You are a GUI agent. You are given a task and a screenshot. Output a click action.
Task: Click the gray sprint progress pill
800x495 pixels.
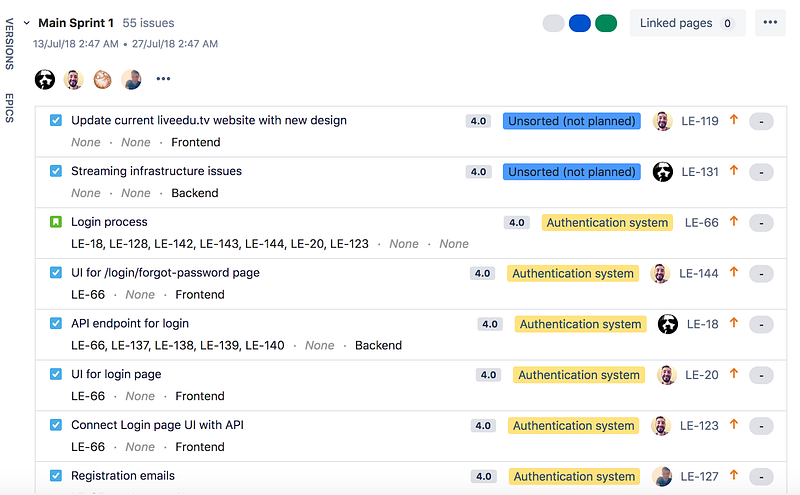554,23
